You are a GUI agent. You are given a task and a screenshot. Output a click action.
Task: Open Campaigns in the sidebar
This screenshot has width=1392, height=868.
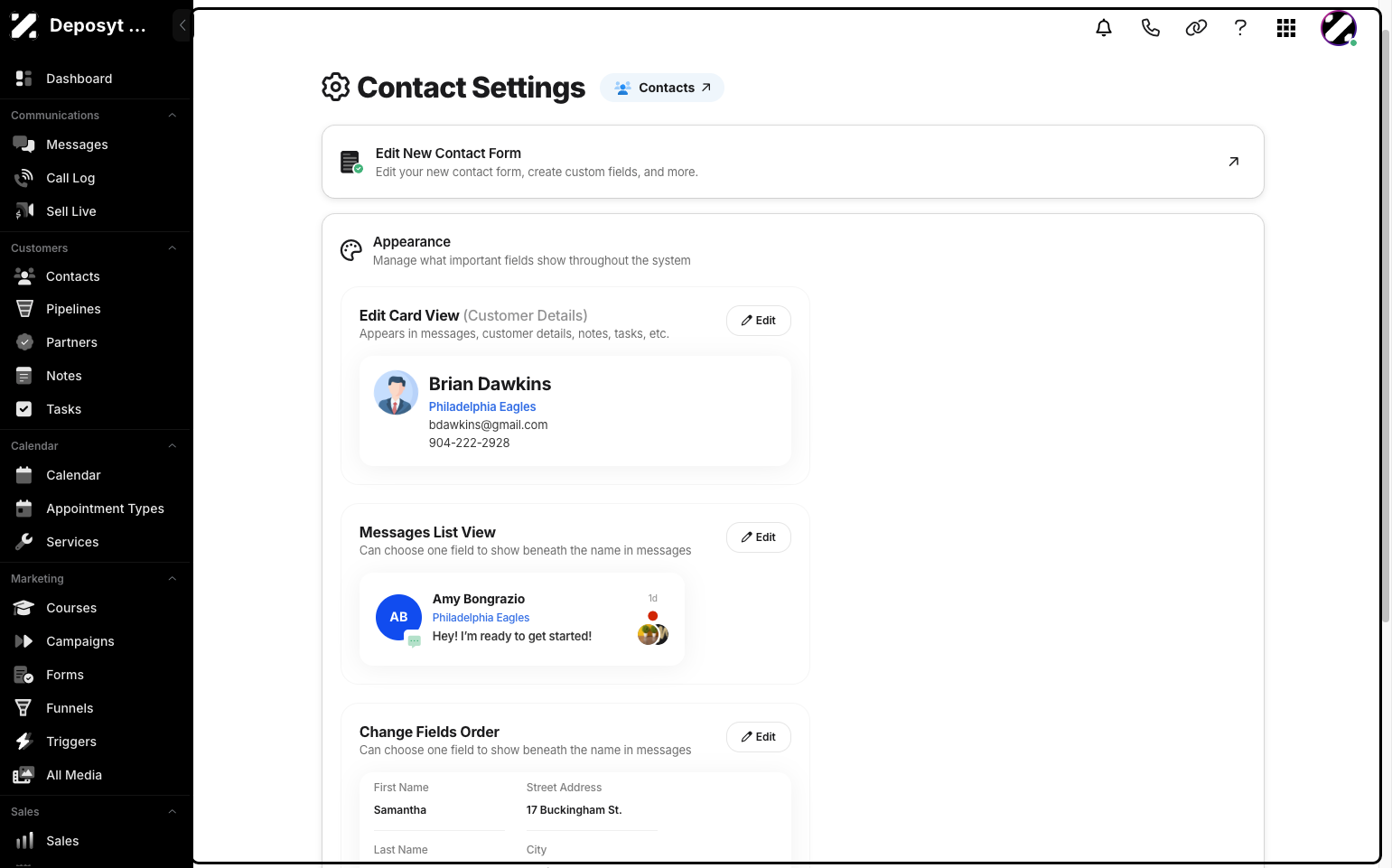coord(97,641)
